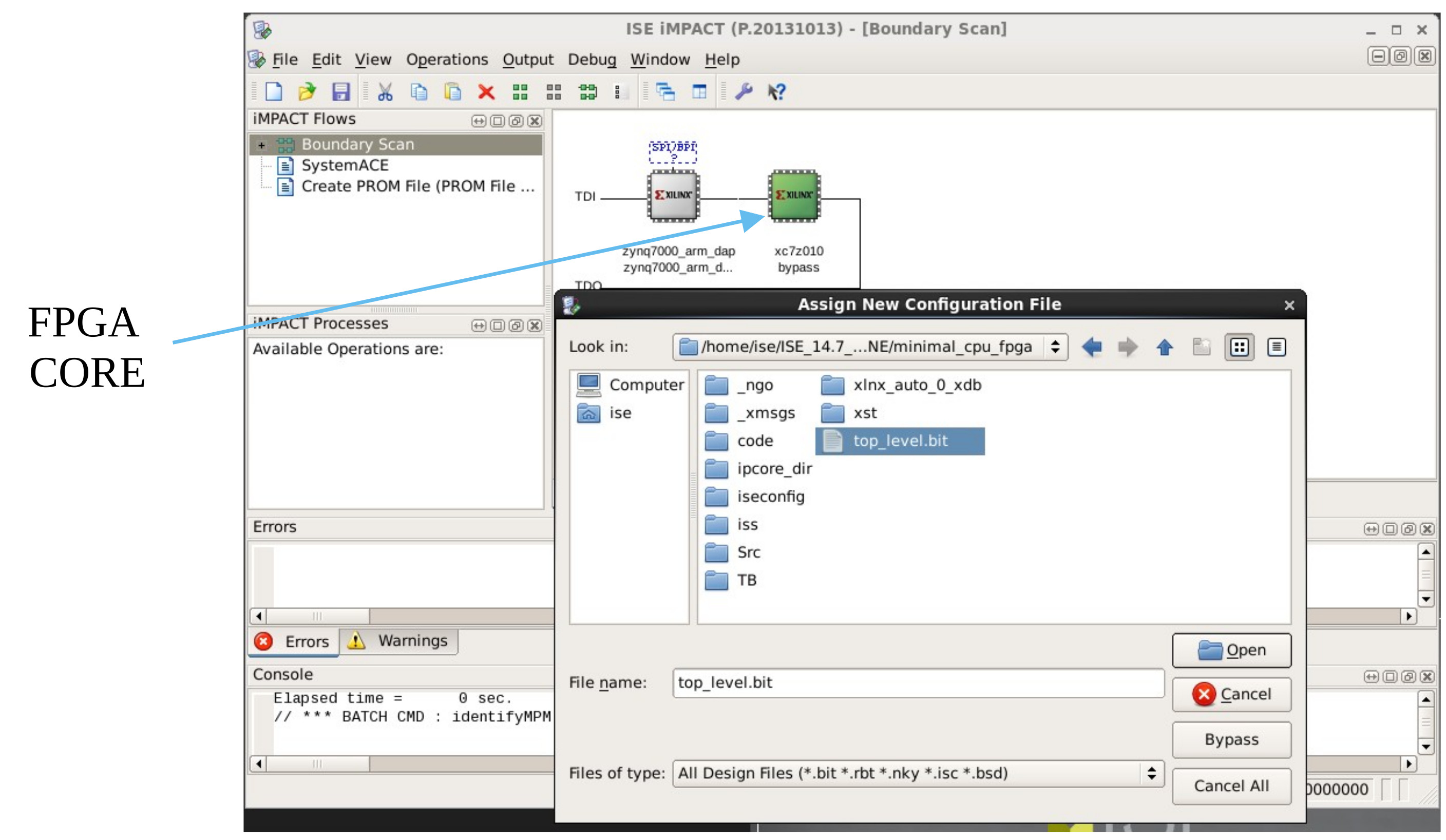Select the code folder

tap(739, 441)
